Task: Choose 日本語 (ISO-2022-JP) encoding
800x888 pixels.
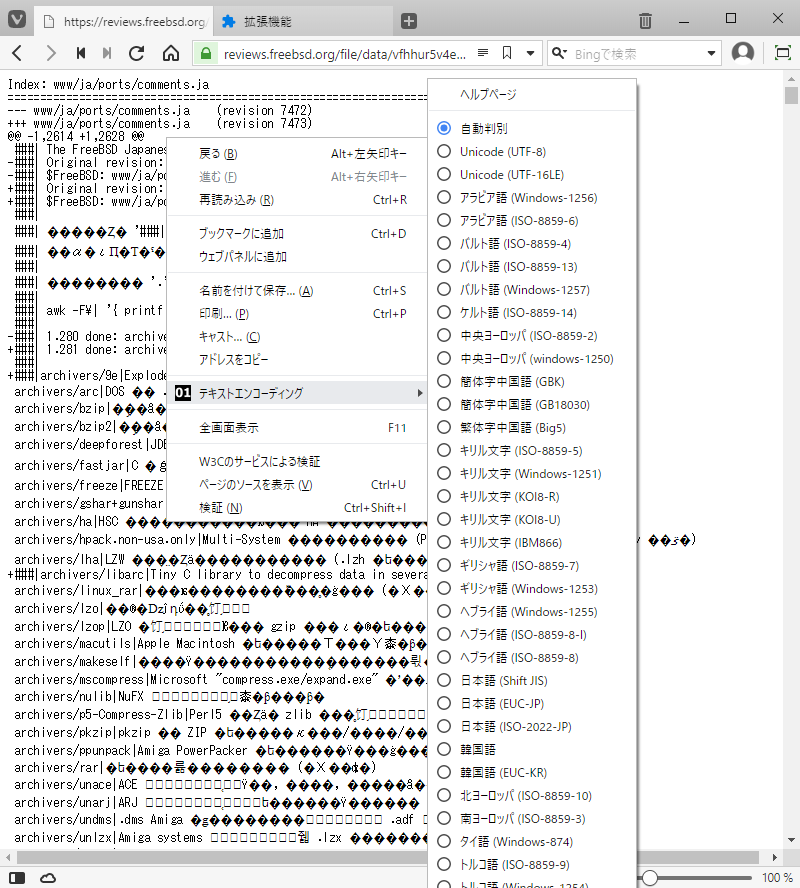Action: [x=532, y=726]
